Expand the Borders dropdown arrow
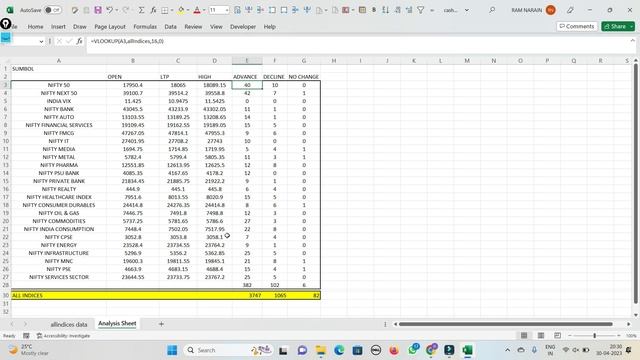Image resolution: width=640 pixels, height=360 pixels. tap(172, 10)
